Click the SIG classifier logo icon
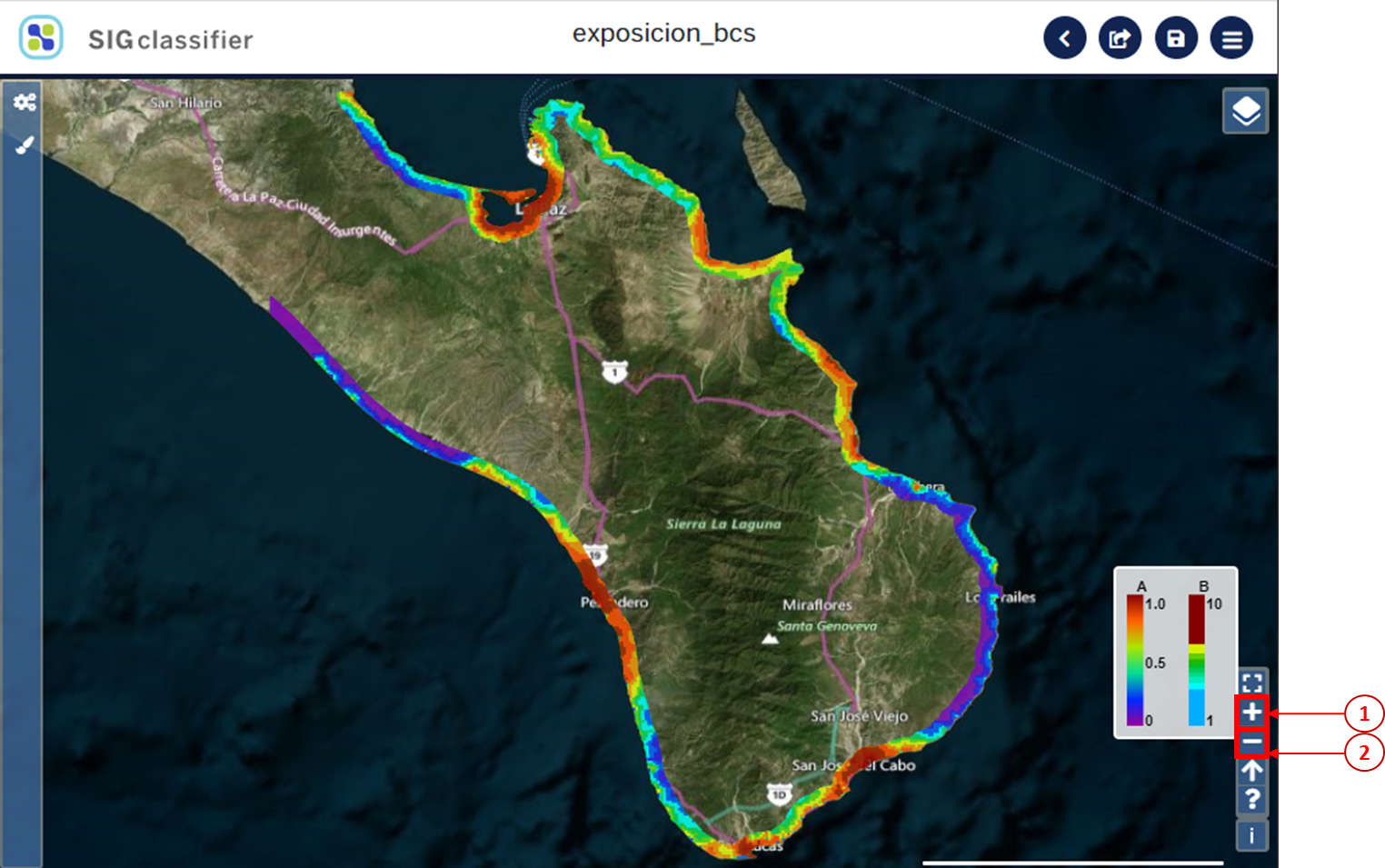Image resolution: width=1385 pixels, height=868 pixels. point(41,37)
